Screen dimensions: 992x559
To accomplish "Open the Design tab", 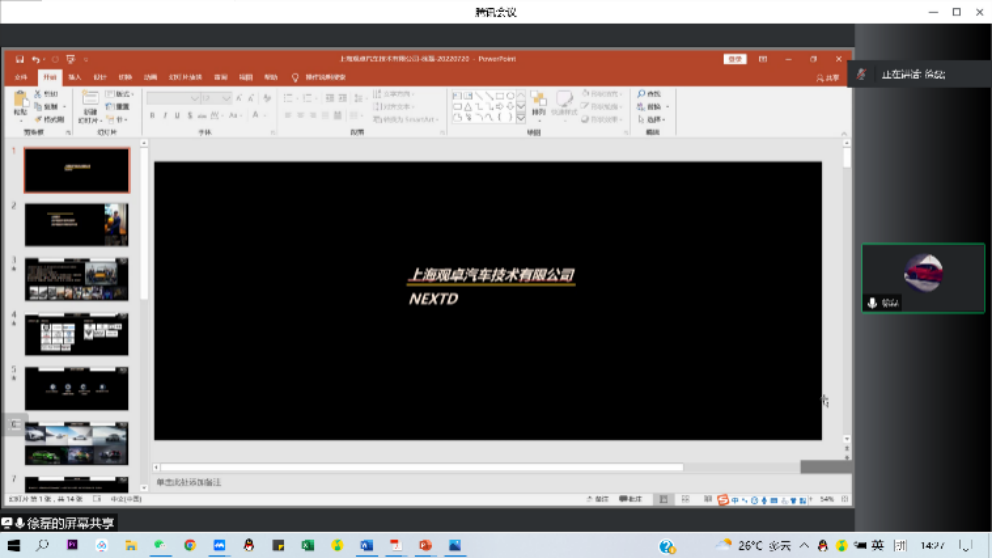I will click(100, 78).
